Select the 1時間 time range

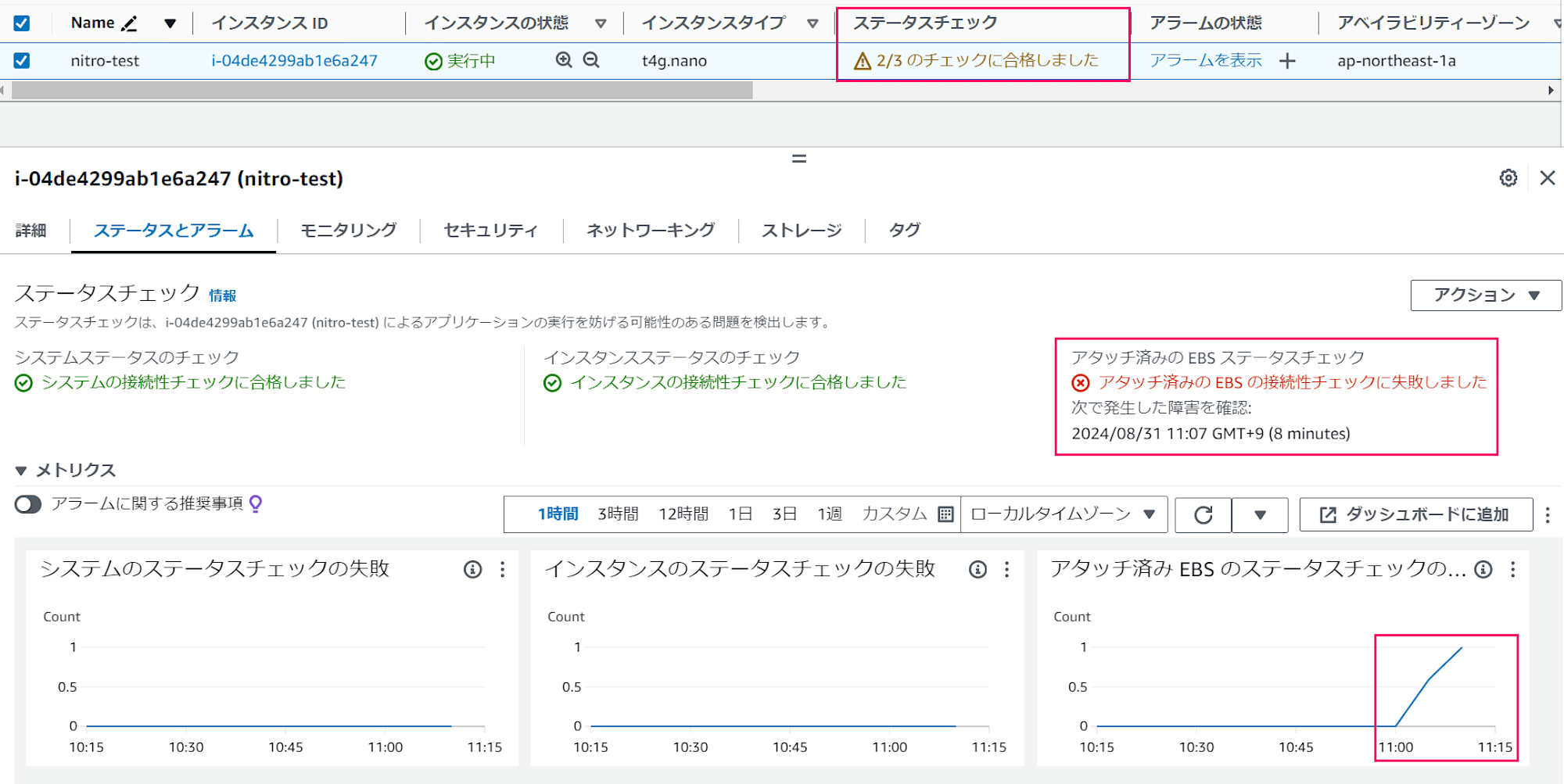tap(558, 514)
